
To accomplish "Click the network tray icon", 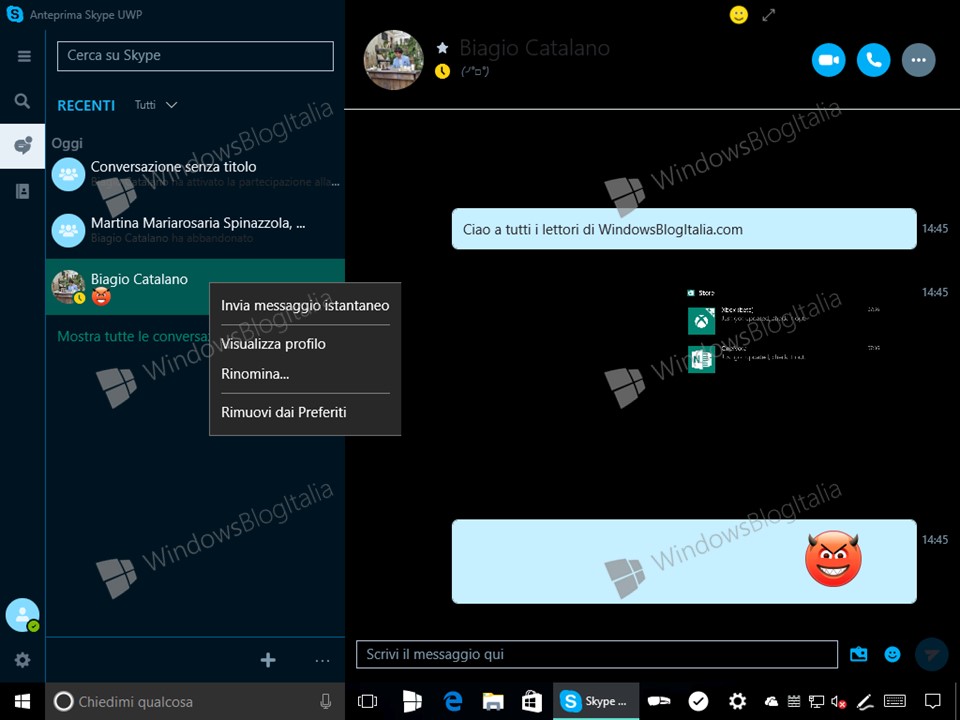I will coord(816,702).
